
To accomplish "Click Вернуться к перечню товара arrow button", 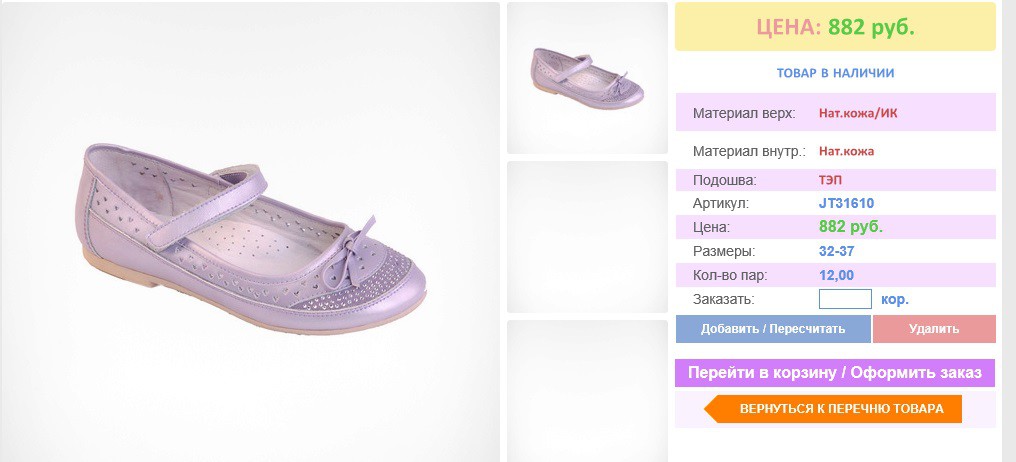I will [x=833, y=409].
